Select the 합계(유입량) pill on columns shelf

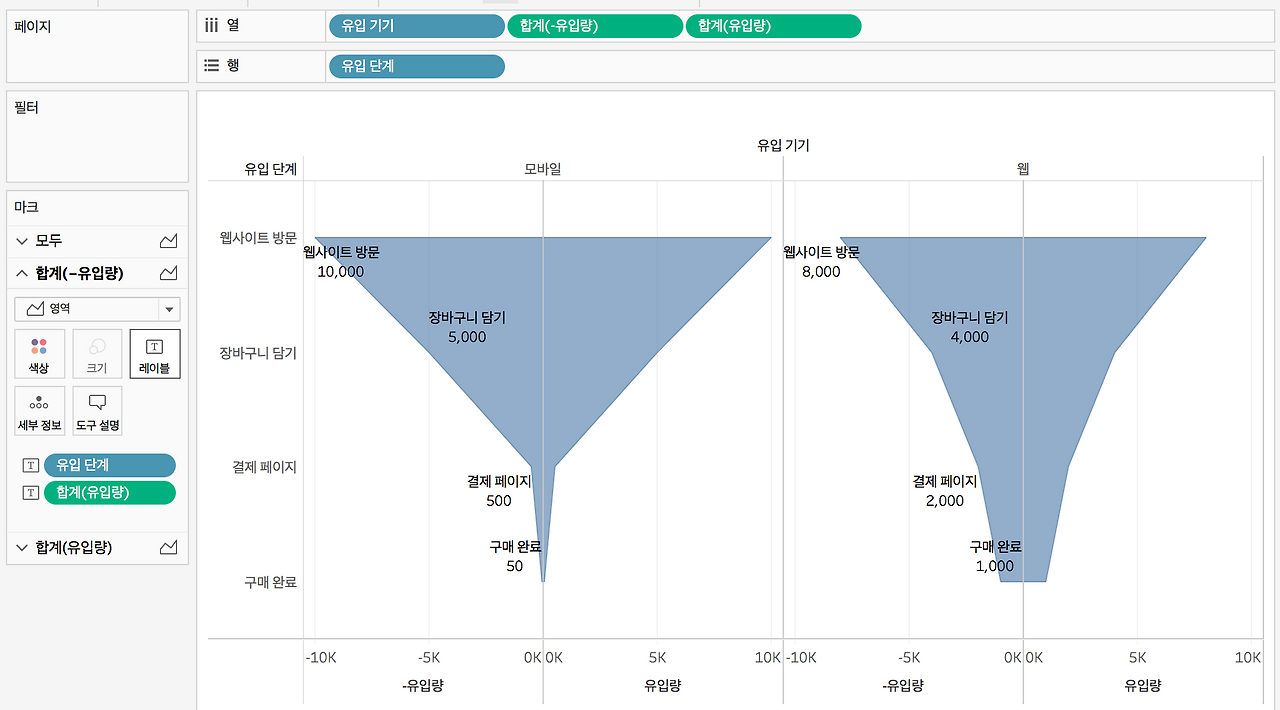click(773, 26)
